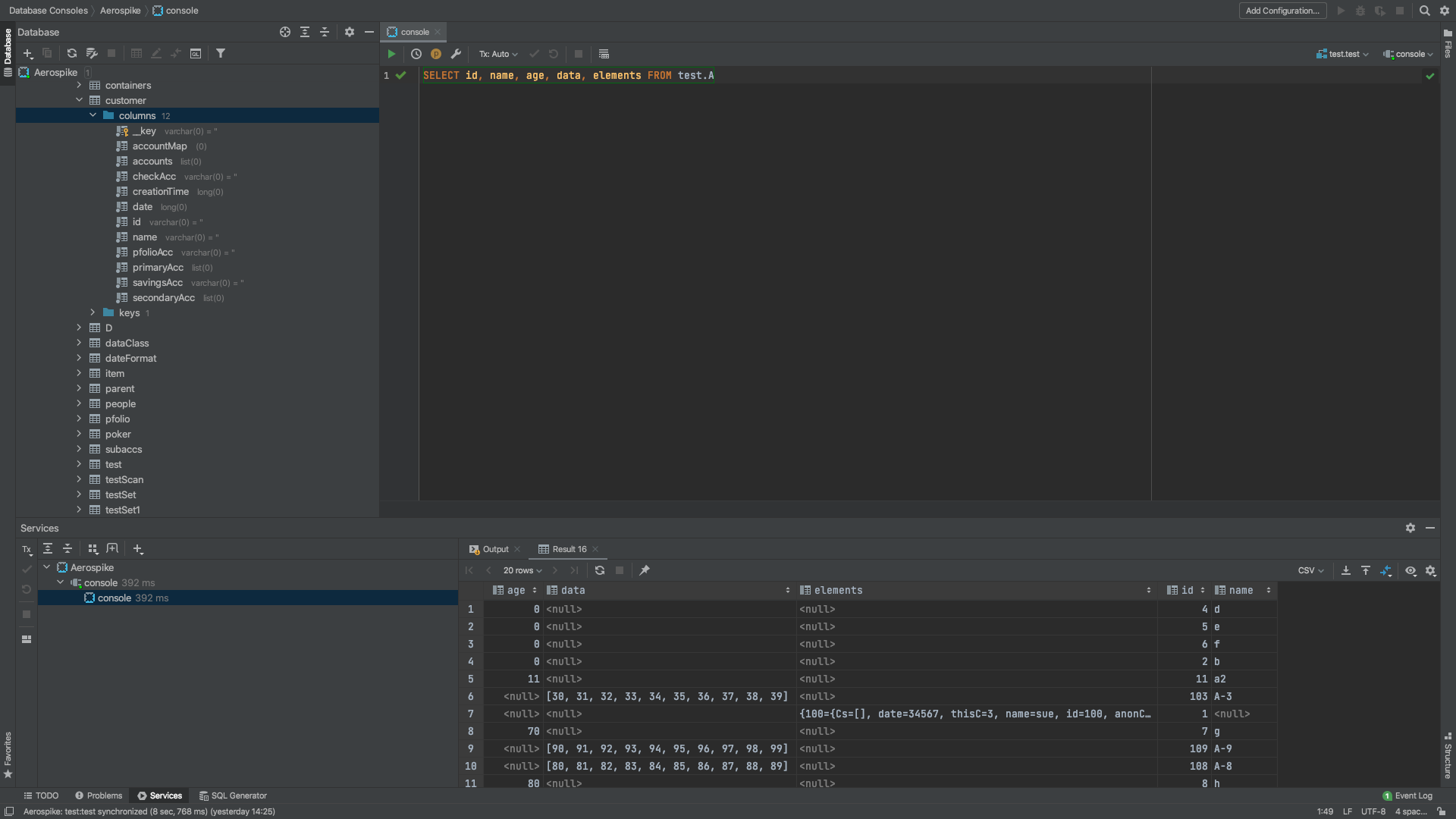The image size is (1456, 819).
Task: Open console session dropdown
Action: (x=1408, y=54)
